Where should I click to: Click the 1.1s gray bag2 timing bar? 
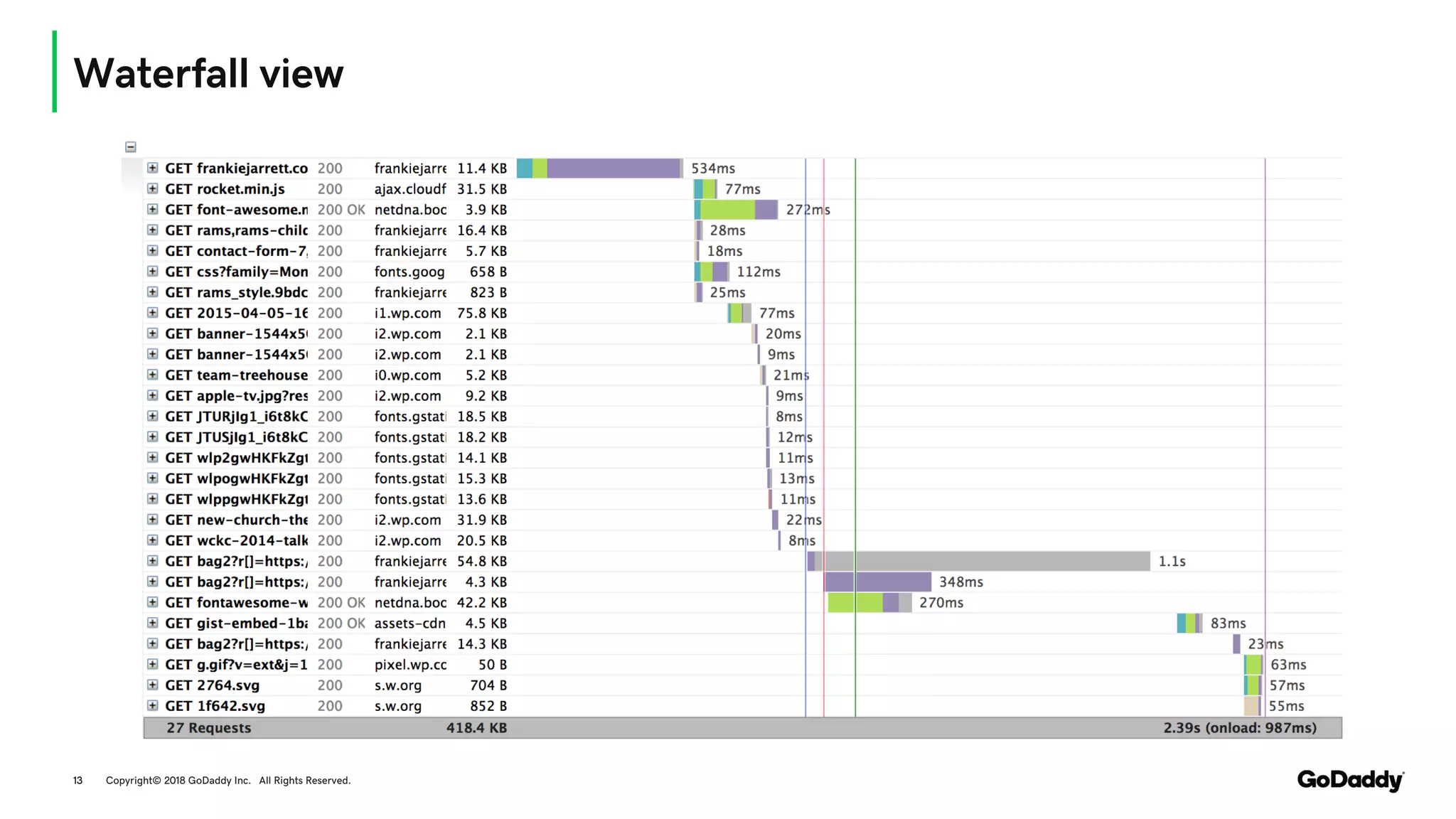click(995, 561)
